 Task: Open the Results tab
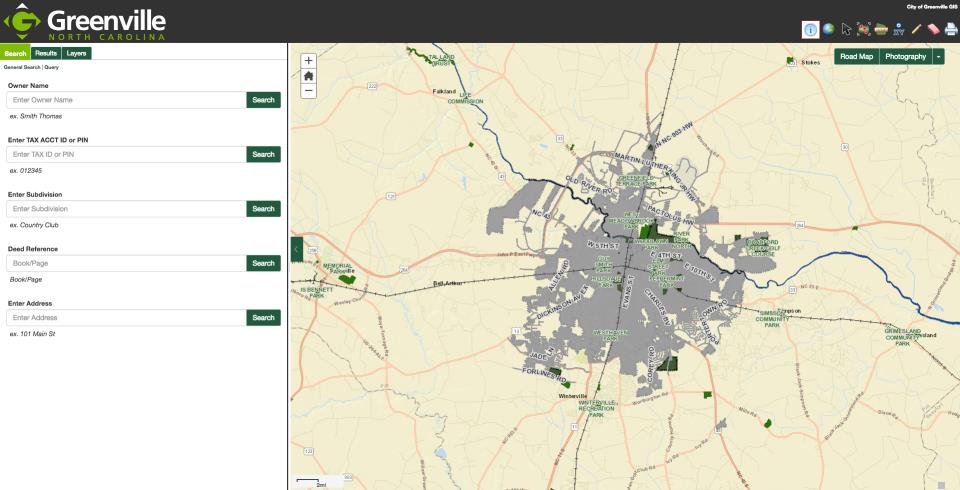(x=46, y=53)
